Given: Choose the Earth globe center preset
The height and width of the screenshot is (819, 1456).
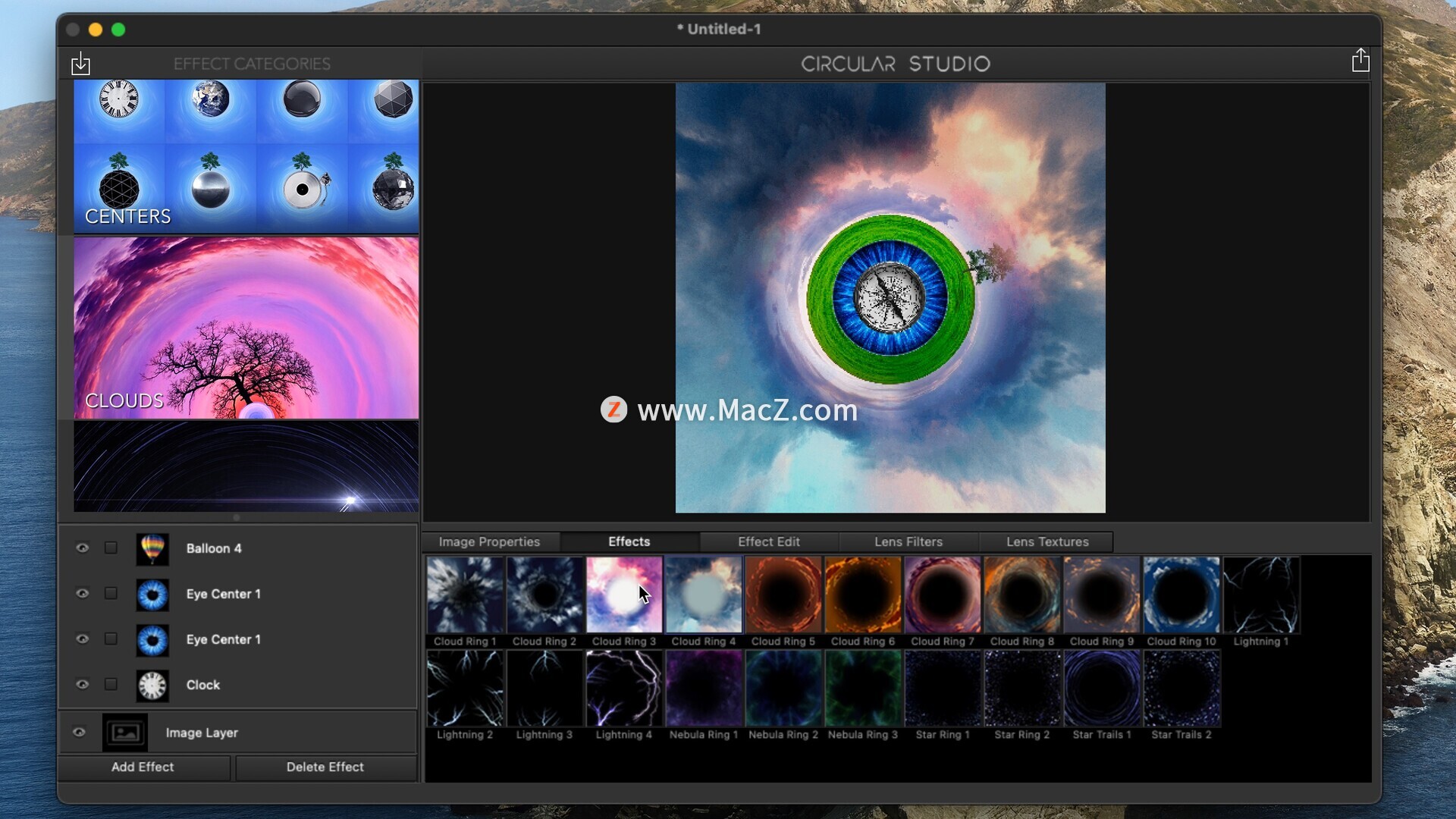Looking at the screenshot, I should (211, 99).
